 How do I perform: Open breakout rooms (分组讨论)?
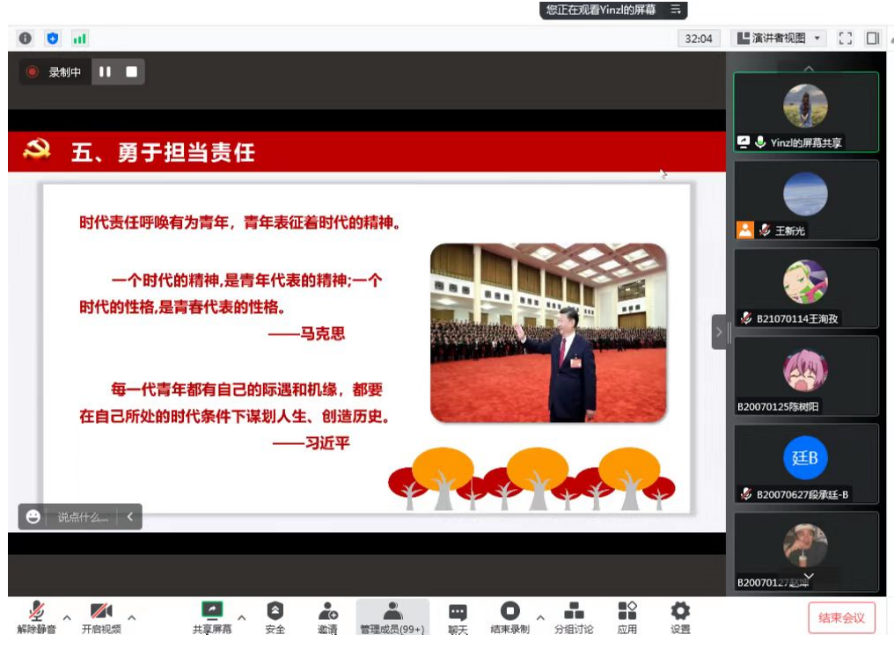pos(574,616)
